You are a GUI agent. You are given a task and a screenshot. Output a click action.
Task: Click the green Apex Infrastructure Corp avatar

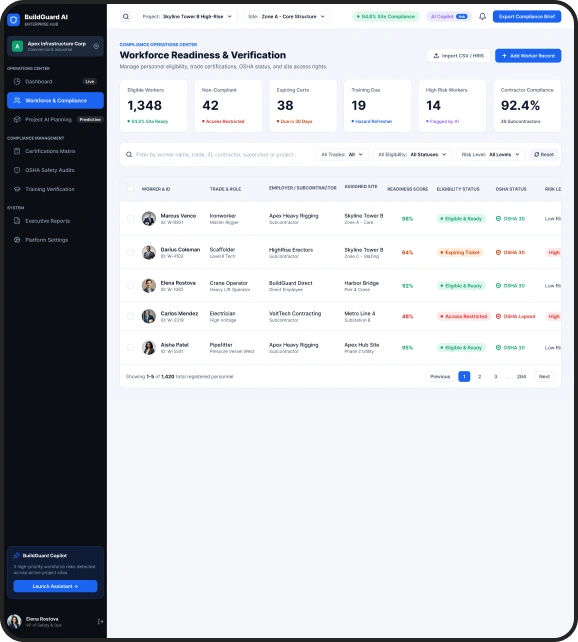[17, 46]
